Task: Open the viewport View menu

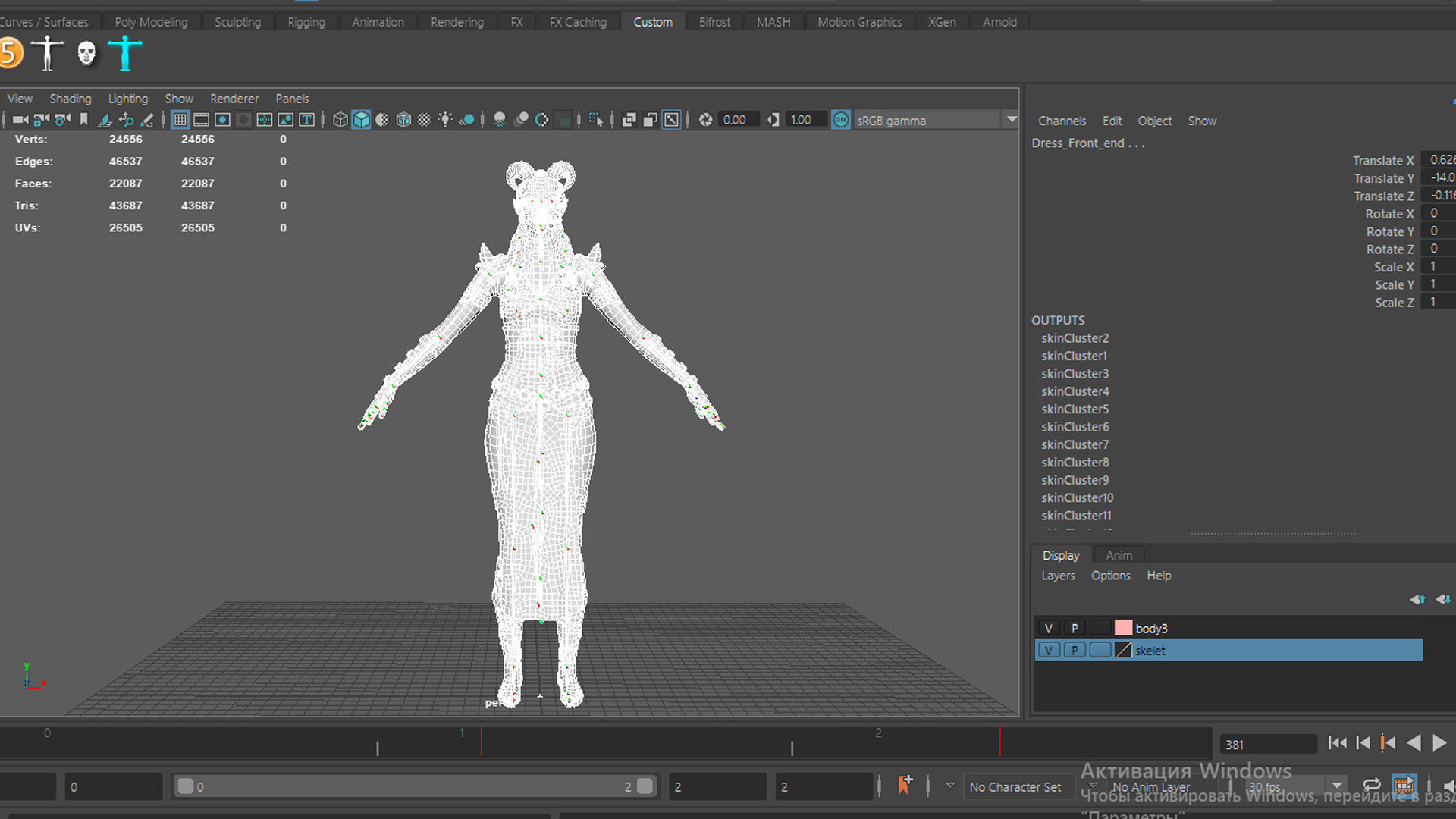Action: coord(20,99)
